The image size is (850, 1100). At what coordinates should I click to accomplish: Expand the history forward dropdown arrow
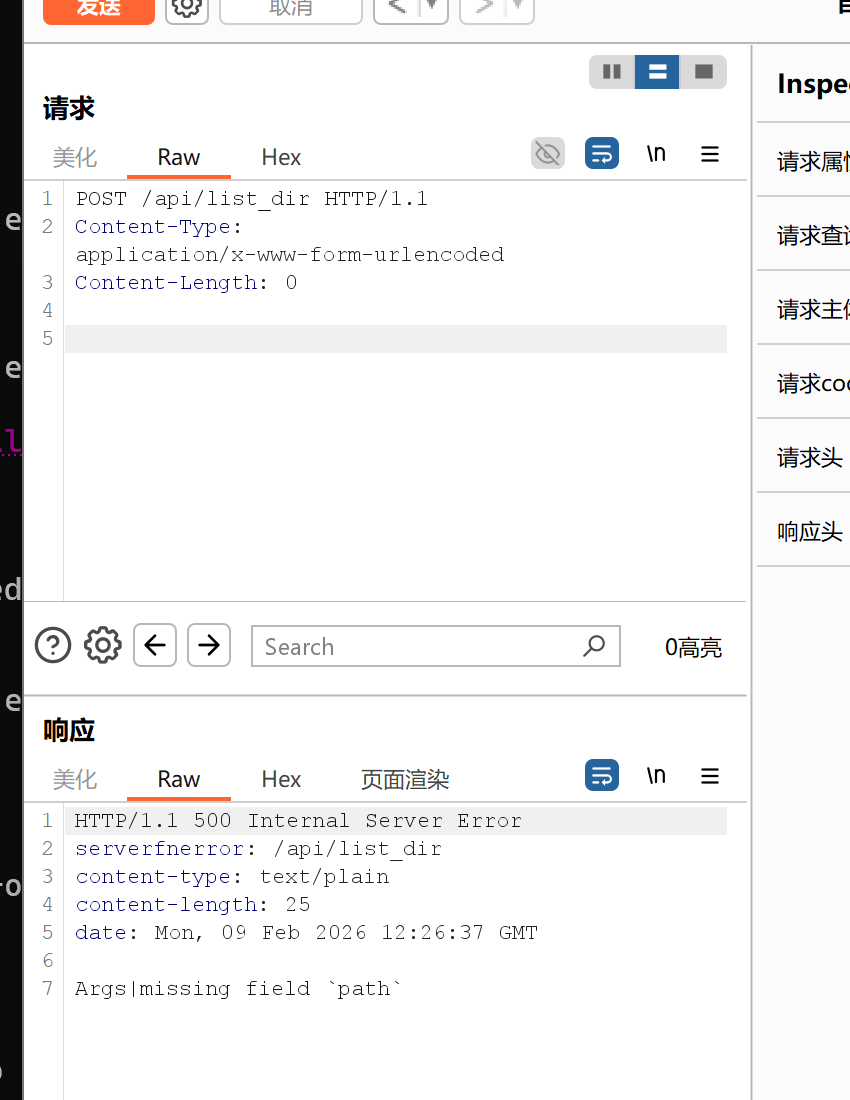coord(519,8)
